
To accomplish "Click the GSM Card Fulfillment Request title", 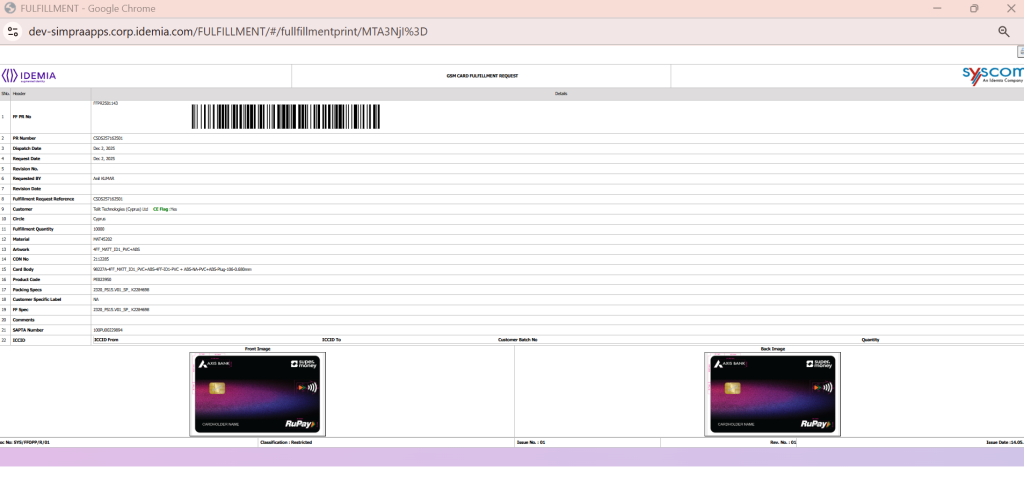I will click(481, 76).
